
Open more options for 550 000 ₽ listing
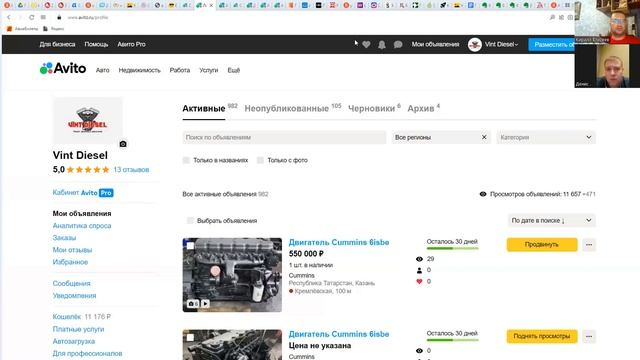tap(589, 244)
